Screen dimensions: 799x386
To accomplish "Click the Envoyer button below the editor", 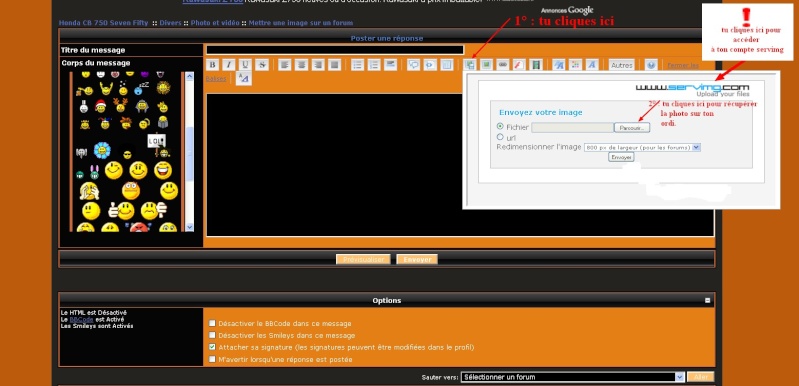I will click(417, 260).
